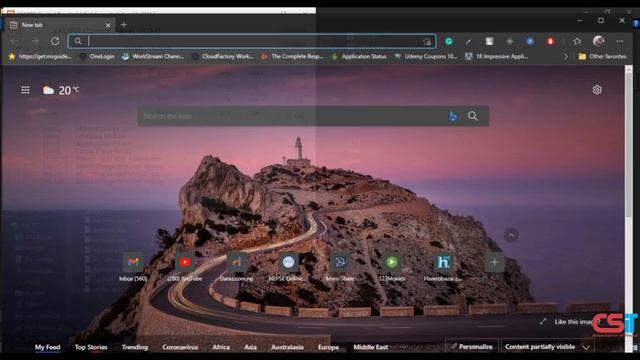
Task: Open the Other favorites folder
Action: click(602, 56)
